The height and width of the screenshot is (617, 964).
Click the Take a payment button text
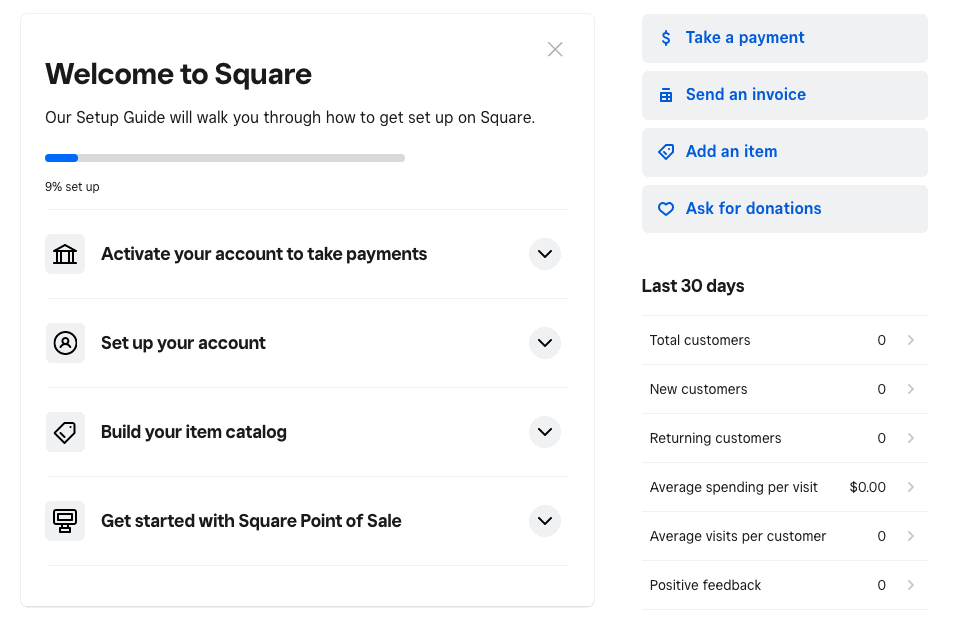click(745, 38)
